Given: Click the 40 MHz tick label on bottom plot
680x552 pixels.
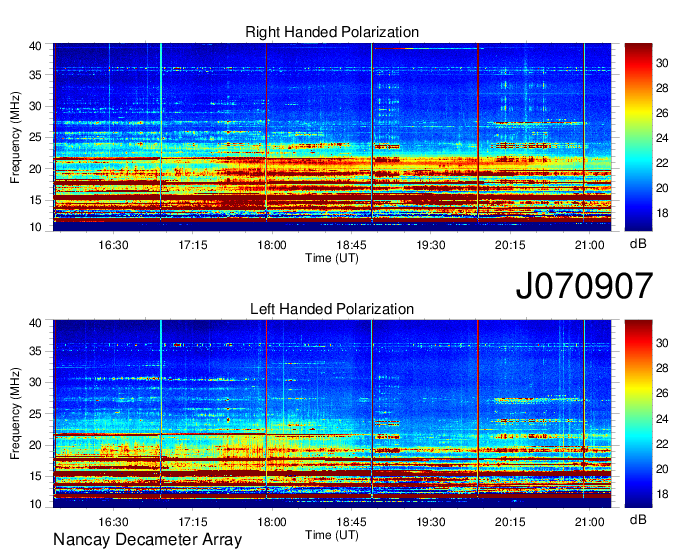Looking at the screenshot, I should click(x=35, y=323).
